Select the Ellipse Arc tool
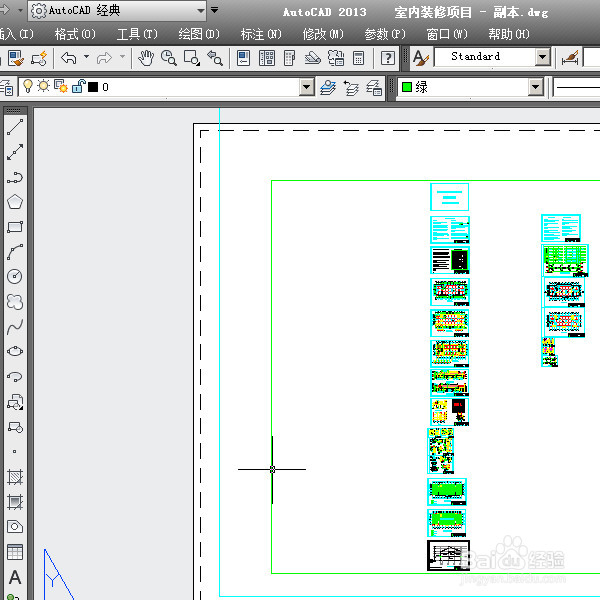This screenshot has height=600, width=600. pyautogui.click(x=15, y=377)
